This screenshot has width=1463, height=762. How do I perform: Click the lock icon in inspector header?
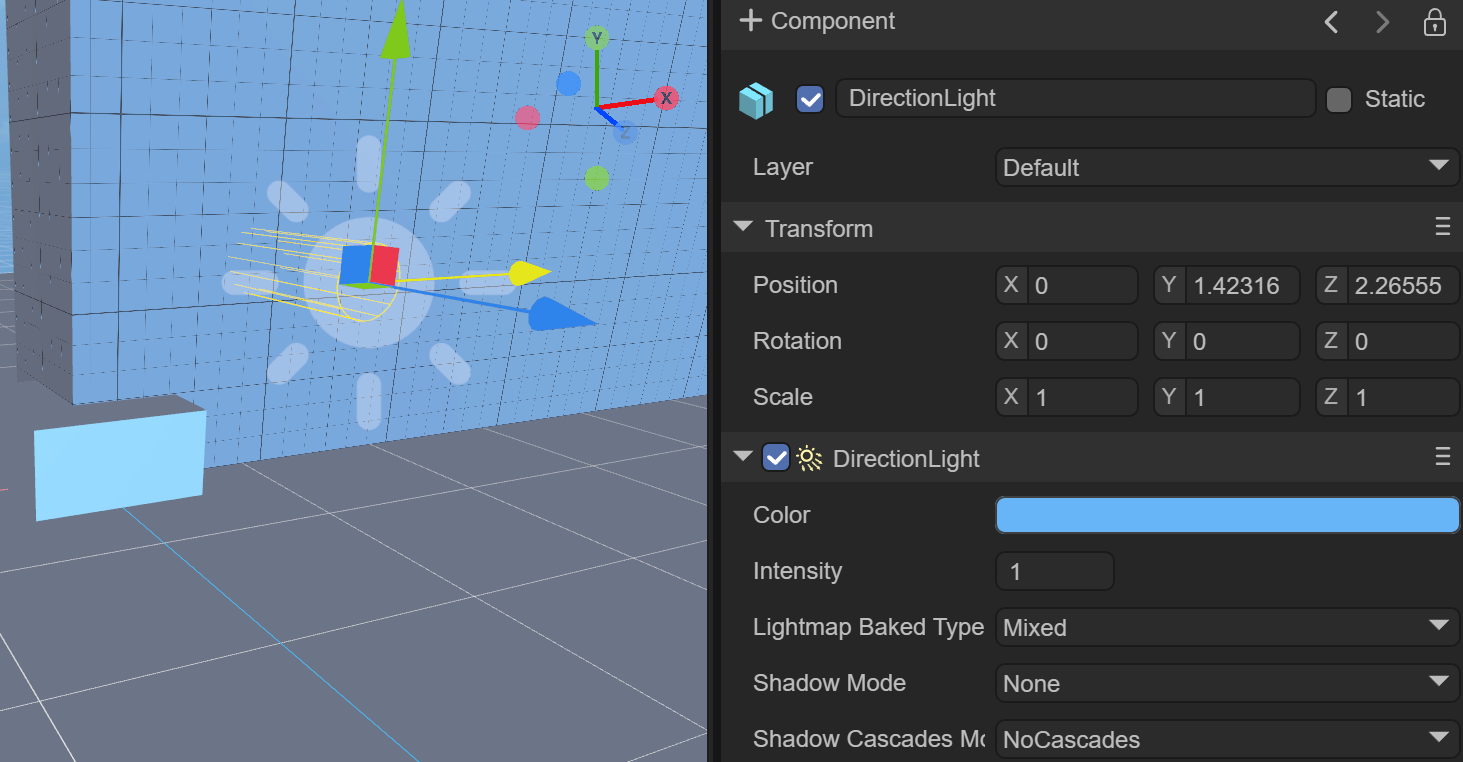pos(1435,22)
